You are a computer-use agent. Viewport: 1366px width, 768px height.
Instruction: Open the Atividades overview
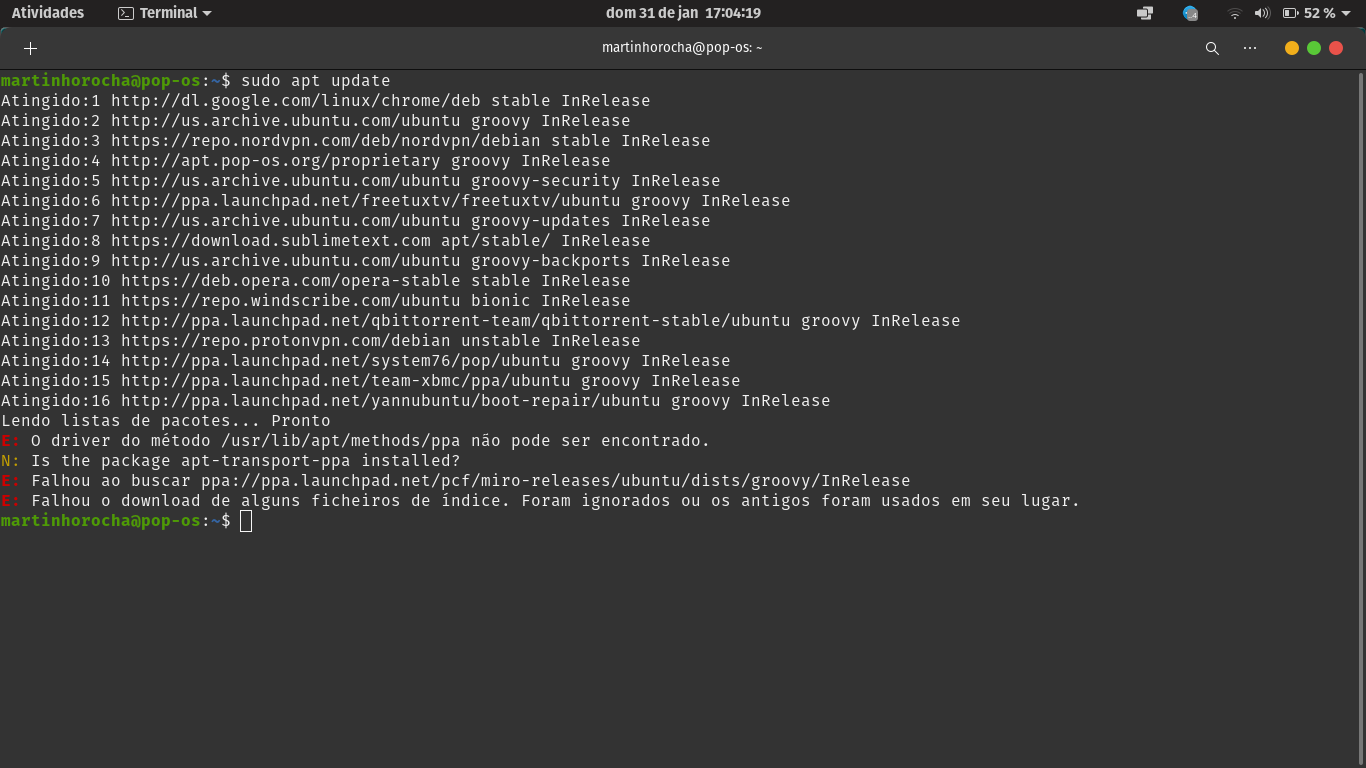tap(48, 13)
